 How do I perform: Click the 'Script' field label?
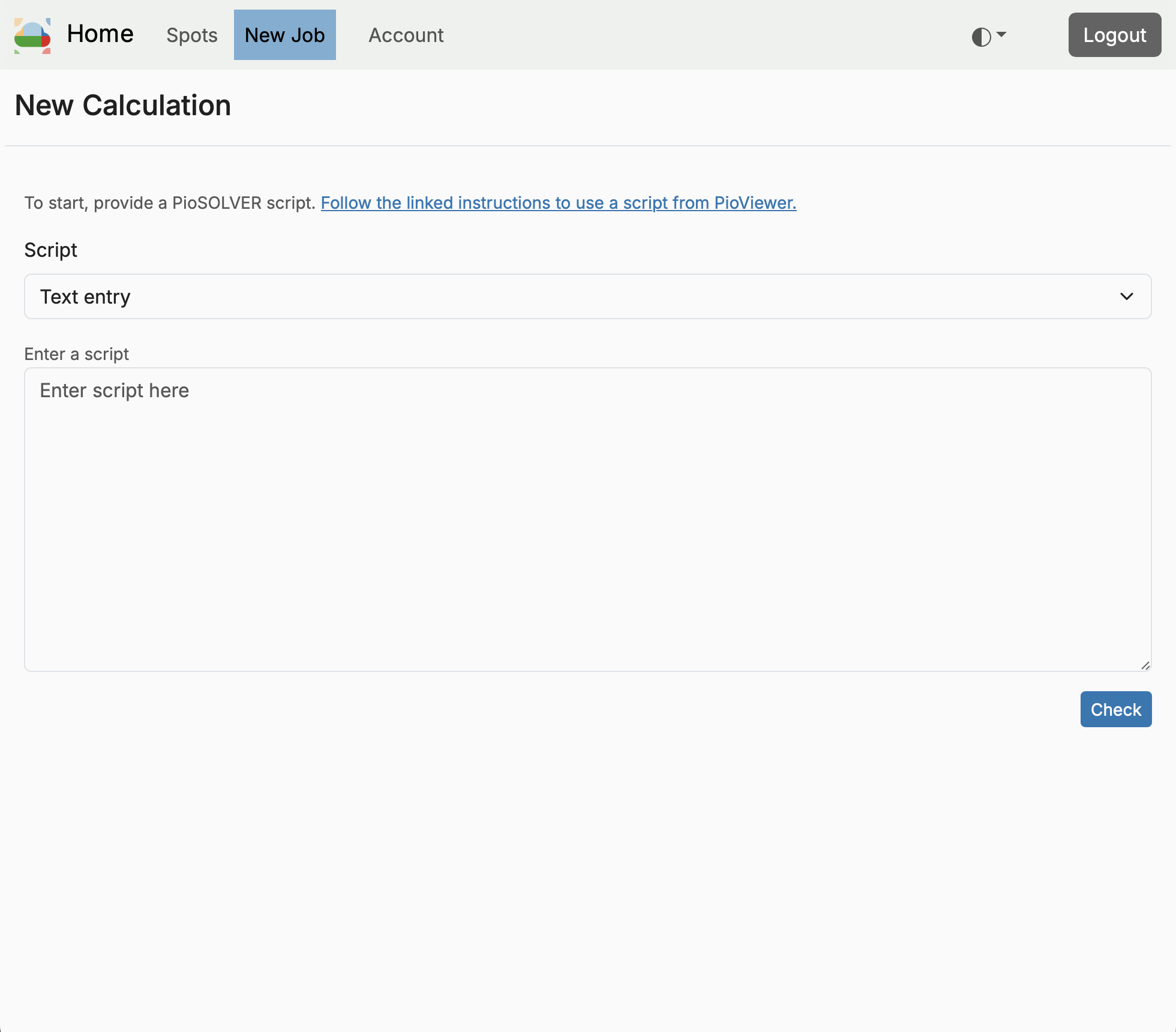click(x=50, y=250)
